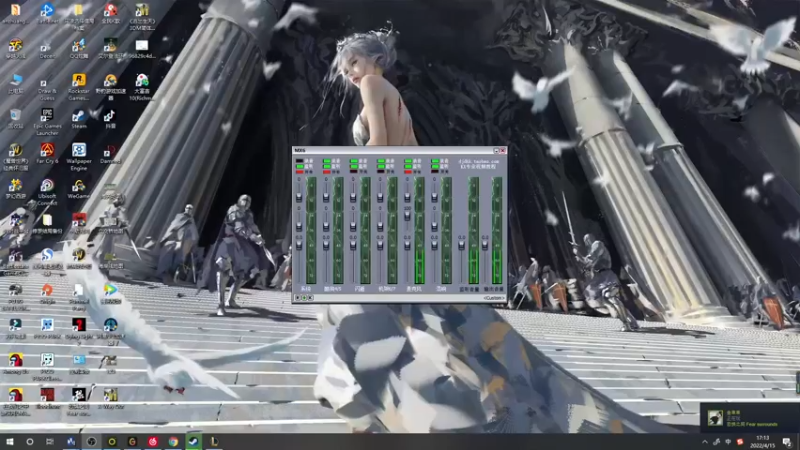This screenshot has width=800, height=450.
Task: Open the notification center icon
Action: (787, 442)
